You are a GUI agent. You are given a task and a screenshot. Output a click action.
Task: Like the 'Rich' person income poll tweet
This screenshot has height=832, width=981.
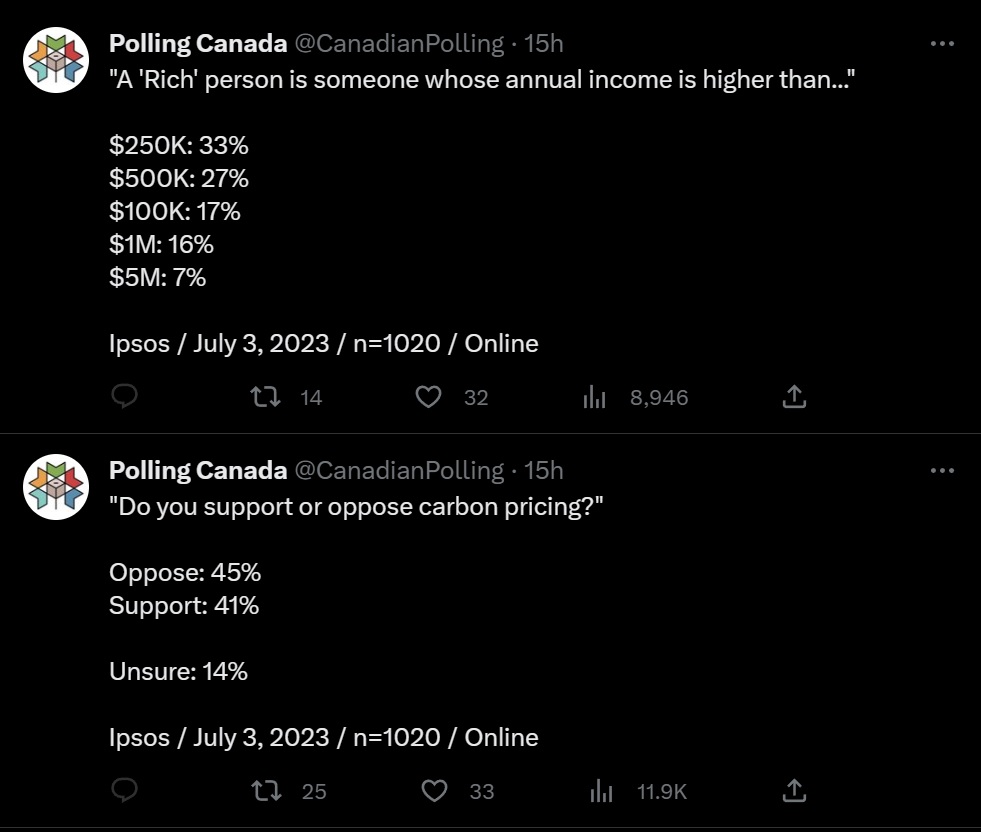coord(429,397)
